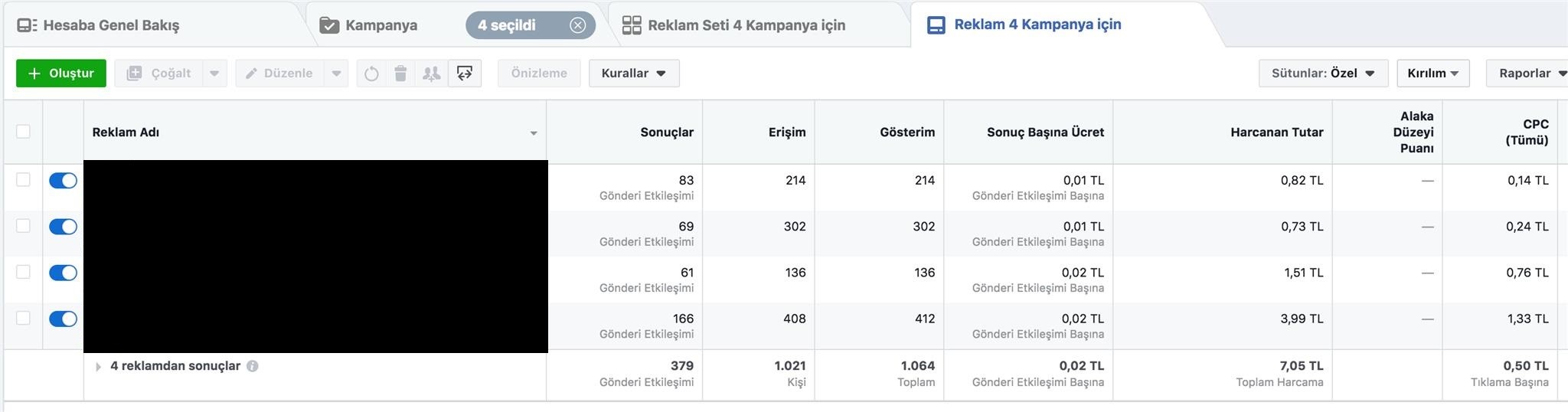The width and height of the screenshot is (1568, 412).
Task: Open the Kurallar rules dropdown
Action: click(634, 74)
